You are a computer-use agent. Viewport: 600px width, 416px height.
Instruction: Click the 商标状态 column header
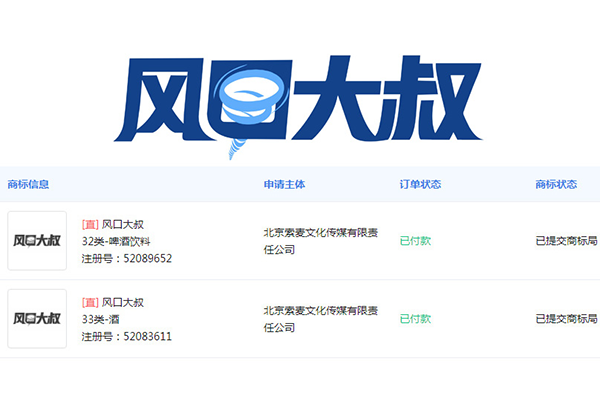pos(556,185)
